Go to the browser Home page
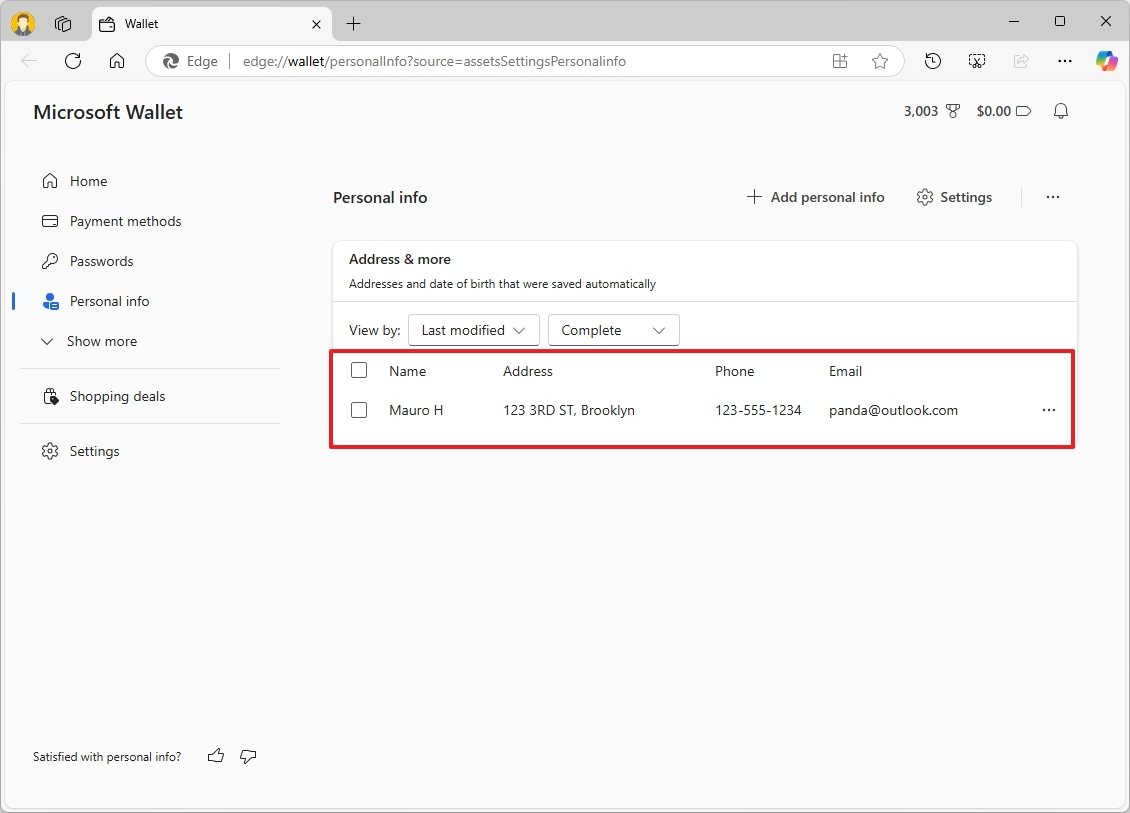This screenshot has width=1130, height=813. pyautogui.click(x=117, y=61)
